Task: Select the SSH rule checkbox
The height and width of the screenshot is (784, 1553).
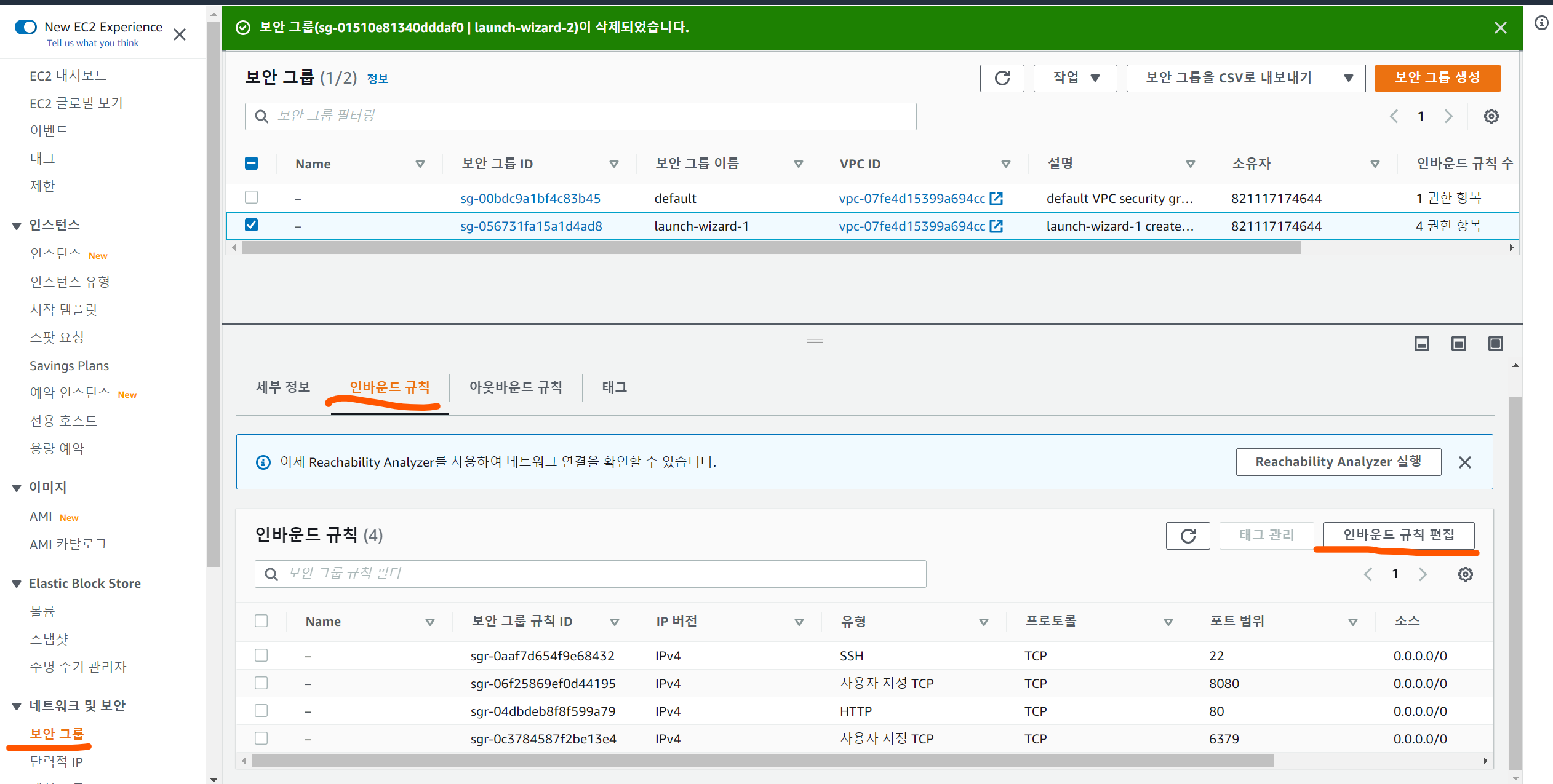Action: (261, 655)
